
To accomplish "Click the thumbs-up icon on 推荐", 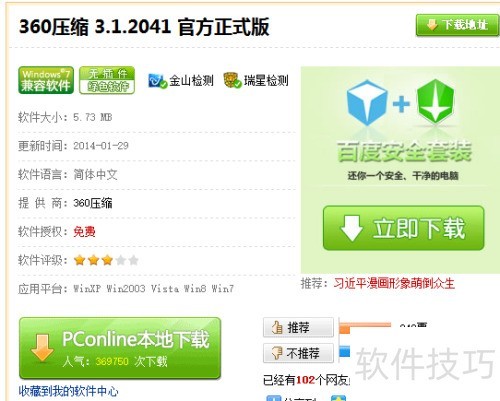I will point(277,328).
